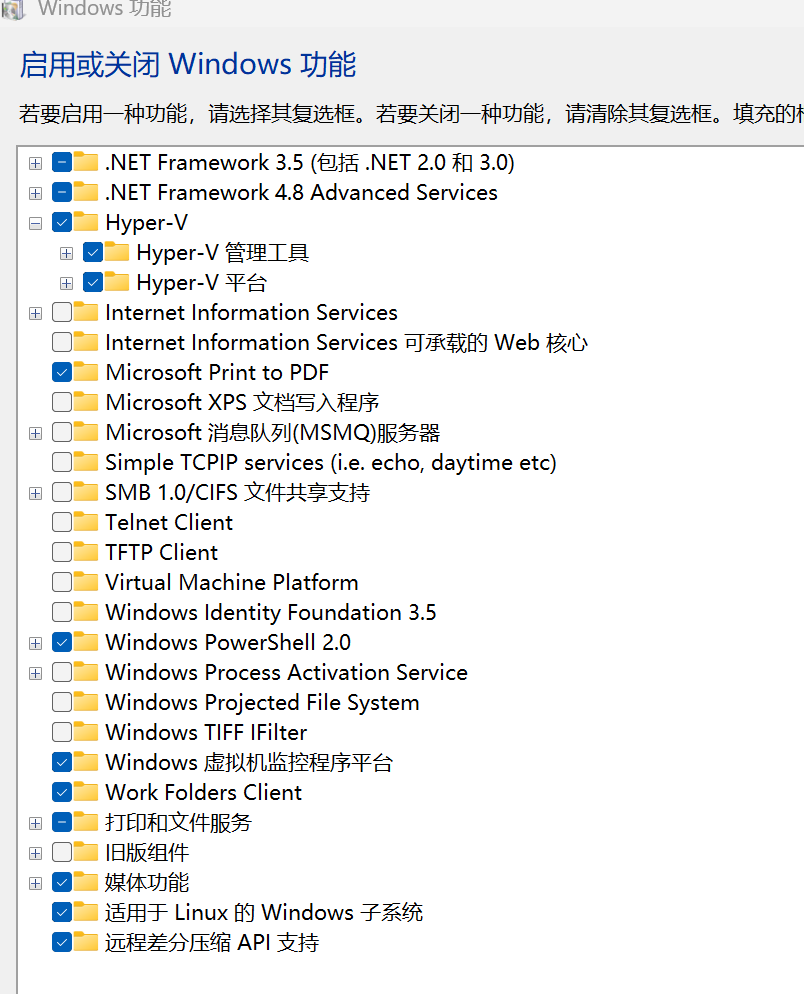Uncheck Work Folders Client checkbox
This screenshot has width=804, height=994.
point(62,792)
